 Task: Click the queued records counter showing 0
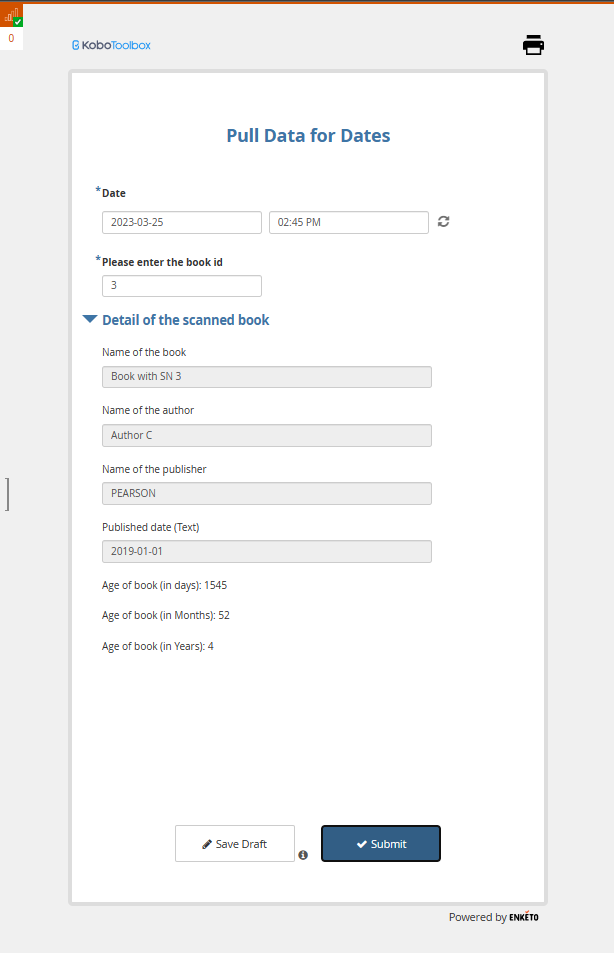tap(12, 38)
